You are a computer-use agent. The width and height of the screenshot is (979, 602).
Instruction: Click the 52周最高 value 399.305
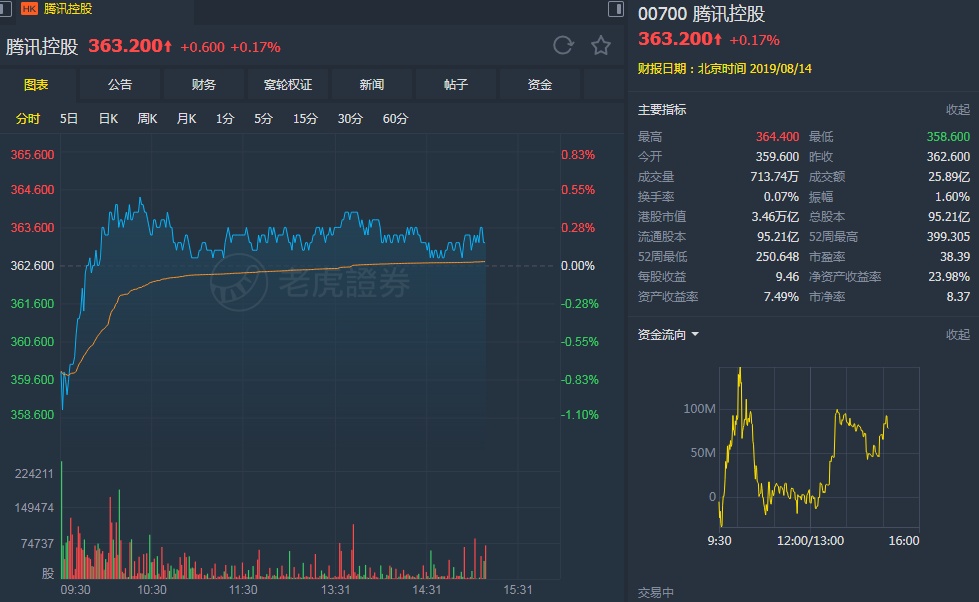(948, 237)
